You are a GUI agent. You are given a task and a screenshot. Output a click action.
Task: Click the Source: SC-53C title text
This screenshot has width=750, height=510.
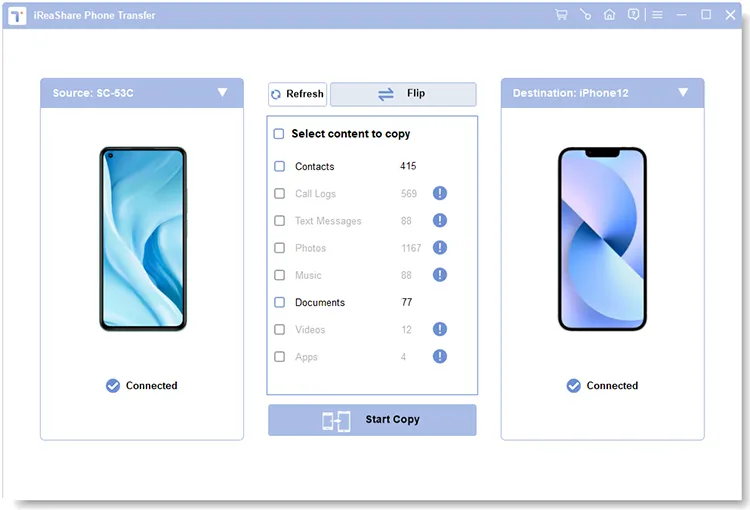click(x=93, y=93)
